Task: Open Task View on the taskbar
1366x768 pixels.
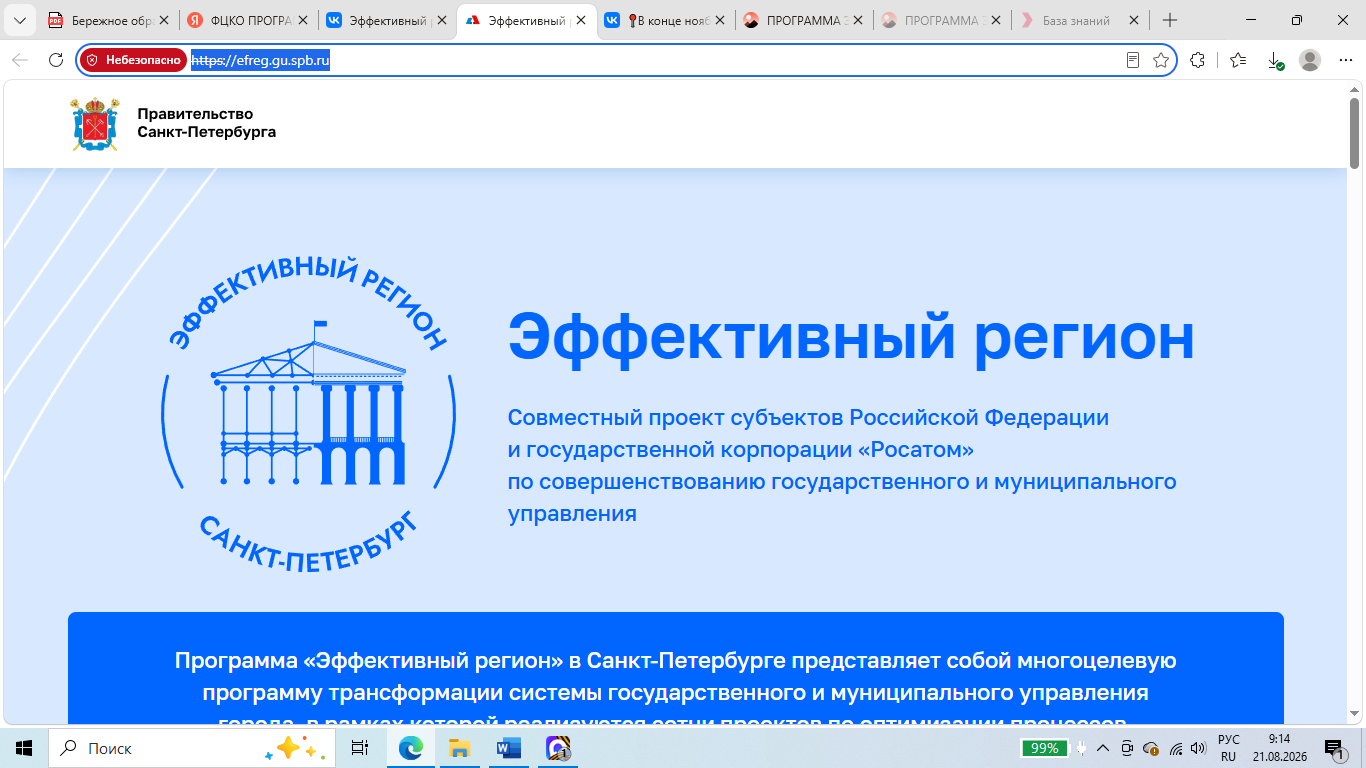Action: click(360, 748)
